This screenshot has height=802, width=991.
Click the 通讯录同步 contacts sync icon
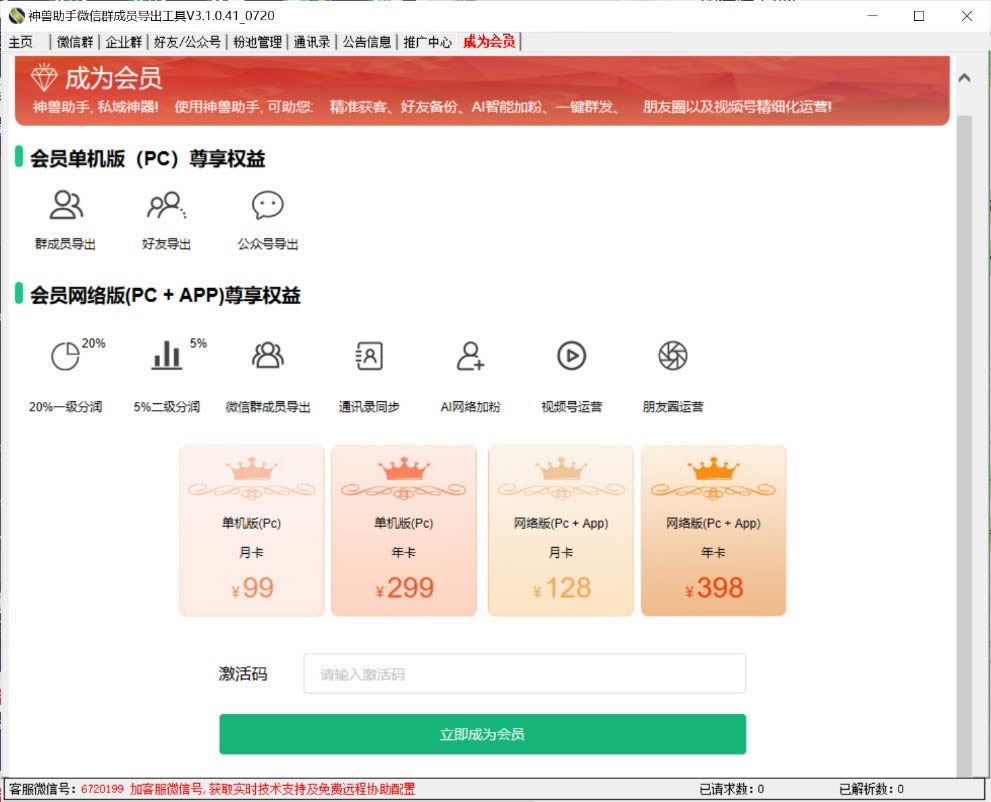[369, 355]
